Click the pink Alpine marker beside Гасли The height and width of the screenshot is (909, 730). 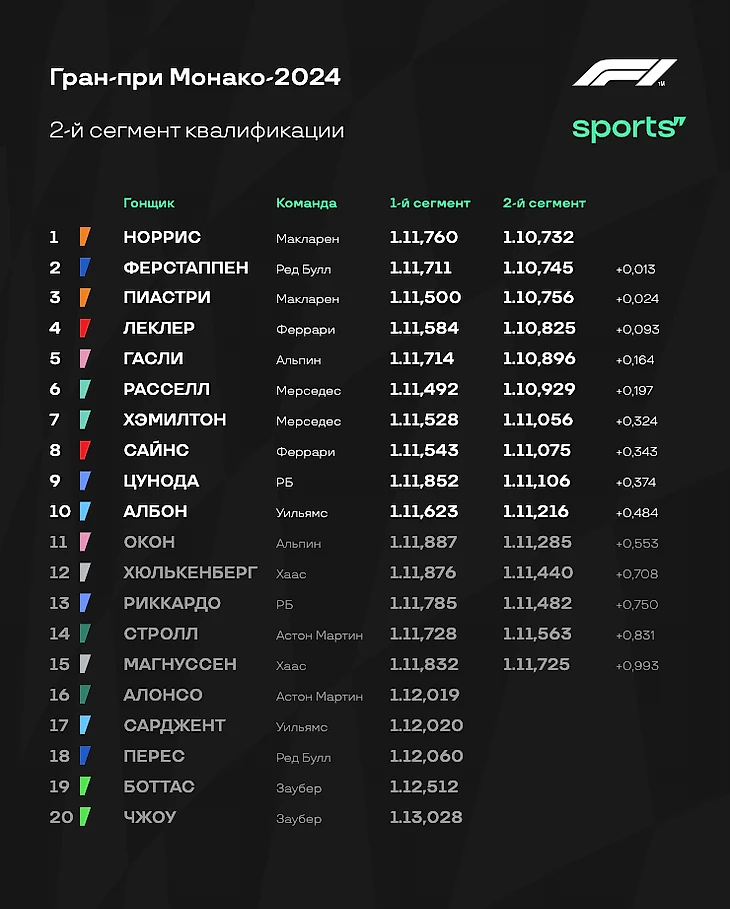tap(85, 358)
